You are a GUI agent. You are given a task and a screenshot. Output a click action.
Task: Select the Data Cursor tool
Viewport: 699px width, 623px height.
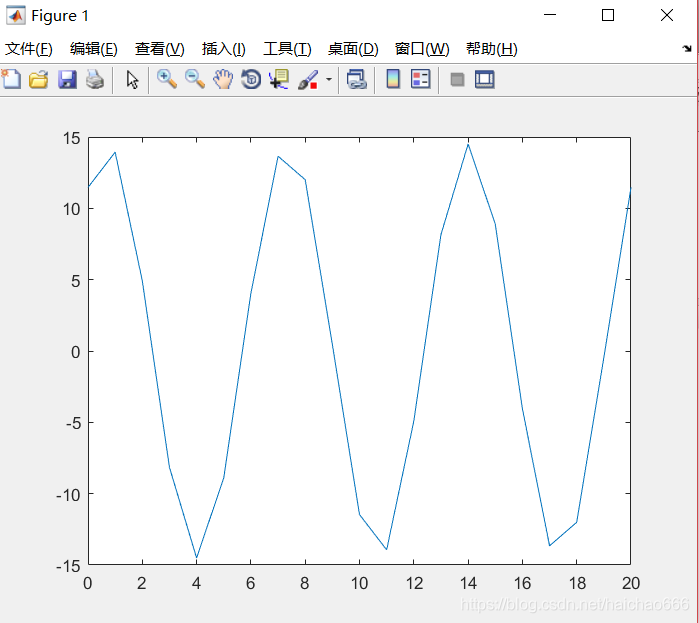point(279,80)
